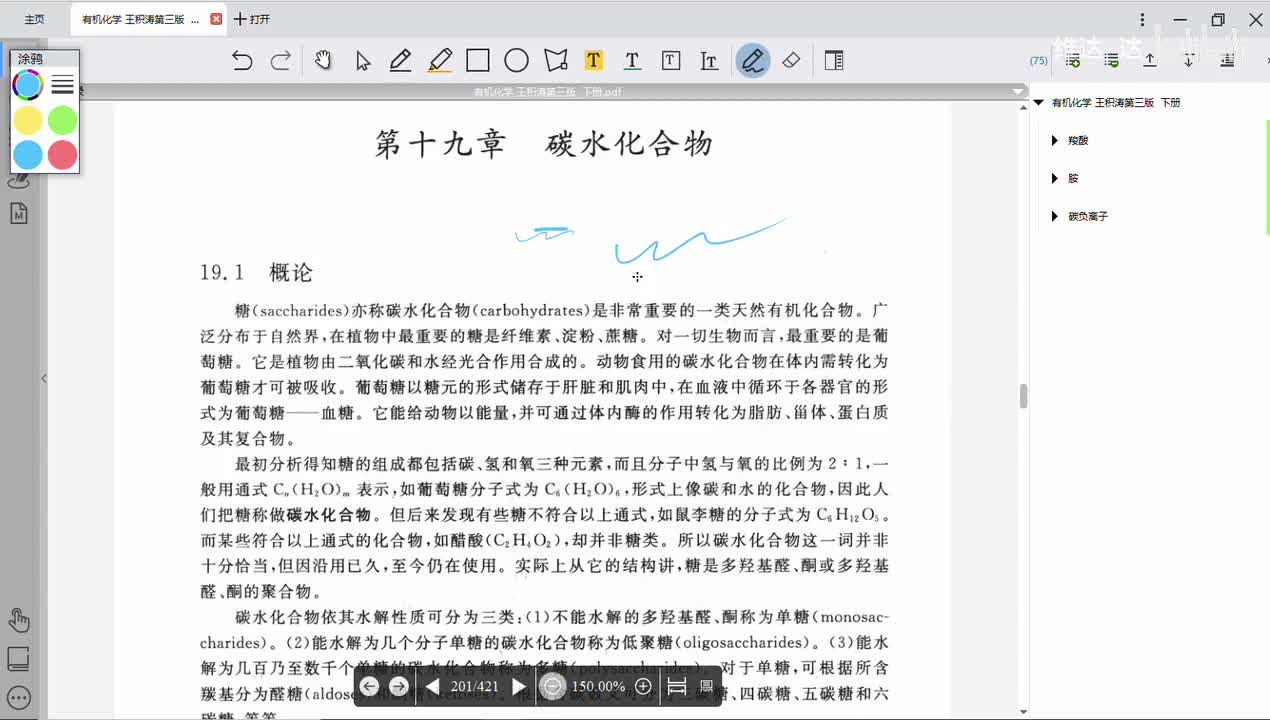This screenshot has height=720, width=1270.
Task: Select the Hand pan tool
Action: click(323, 61)
